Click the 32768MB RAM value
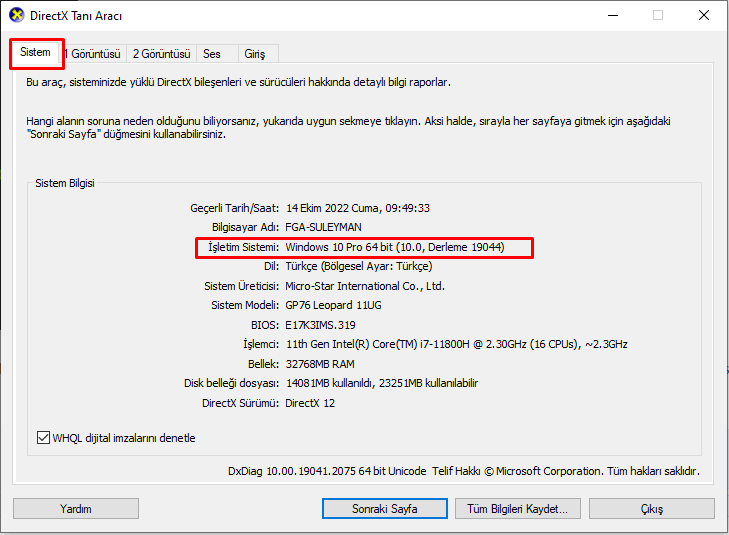 pos(320,364)
